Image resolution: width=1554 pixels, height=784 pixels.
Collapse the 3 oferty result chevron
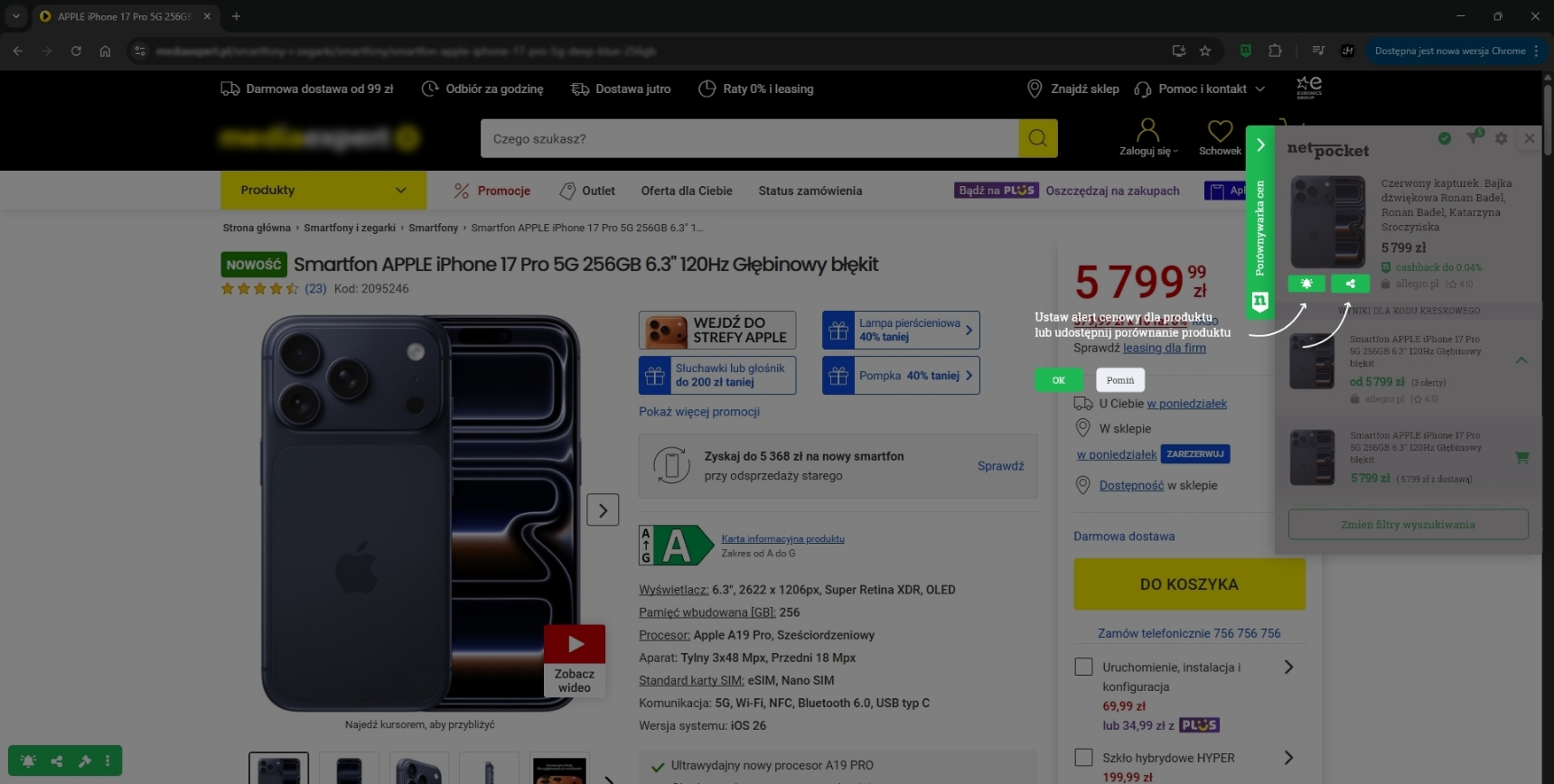pyautogui.click(x=1521, y=360)
